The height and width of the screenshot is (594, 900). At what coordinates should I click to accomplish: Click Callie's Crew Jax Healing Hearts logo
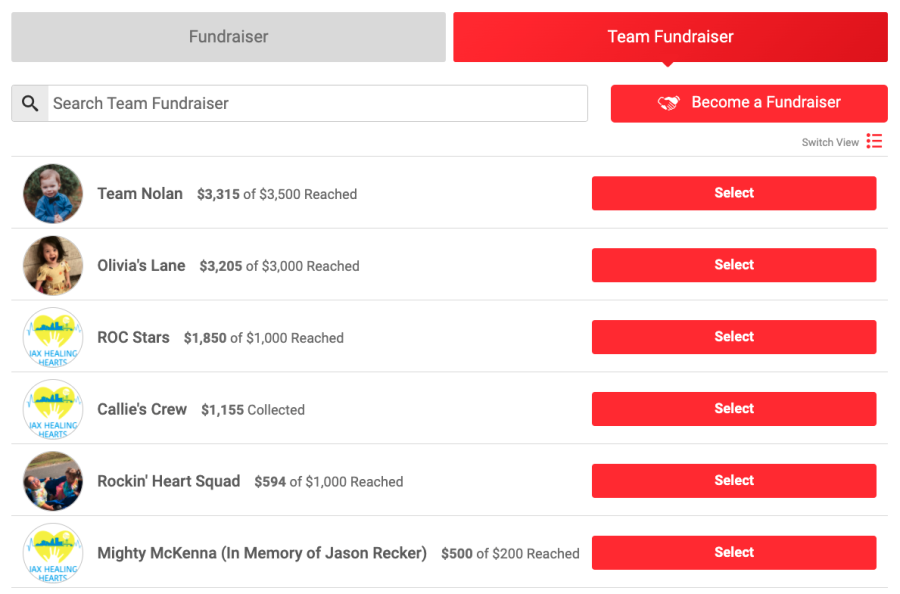coord(53,409)
